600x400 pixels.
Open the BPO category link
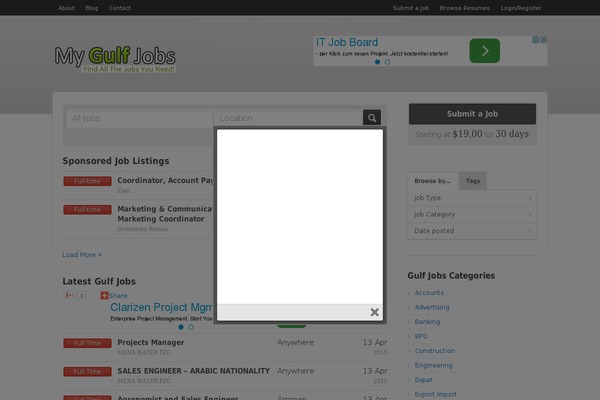(x=421, y=336)
